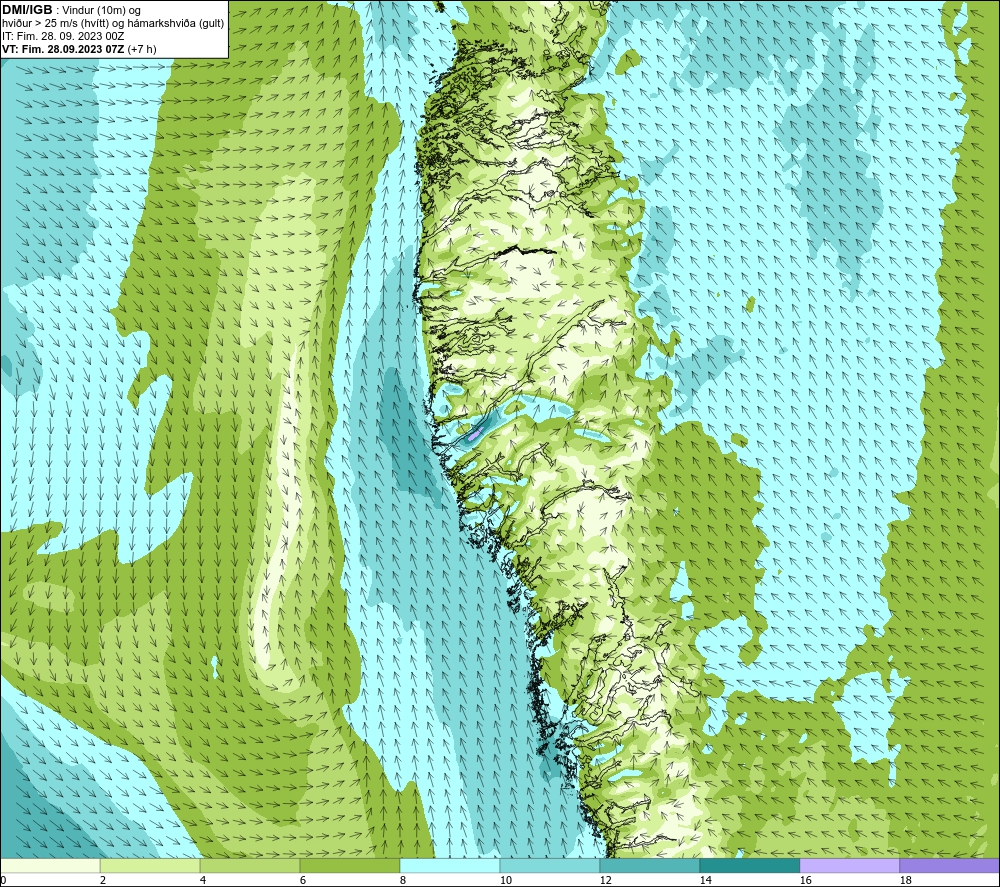Click the 18+ m/s purple legend swatch

(949, 865)
